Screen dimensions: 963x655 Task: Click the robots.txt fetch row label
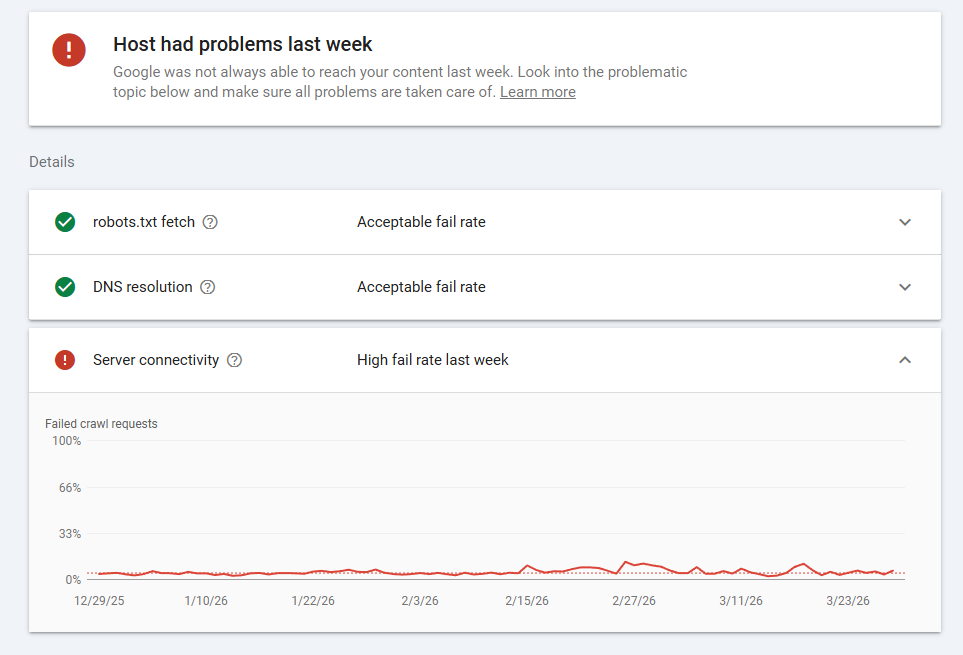click(144, 222)
